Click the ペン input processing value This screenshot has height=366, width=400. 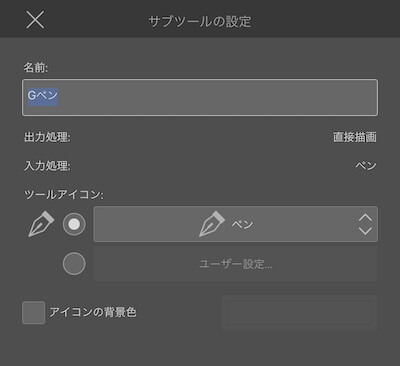pos(366,165)
